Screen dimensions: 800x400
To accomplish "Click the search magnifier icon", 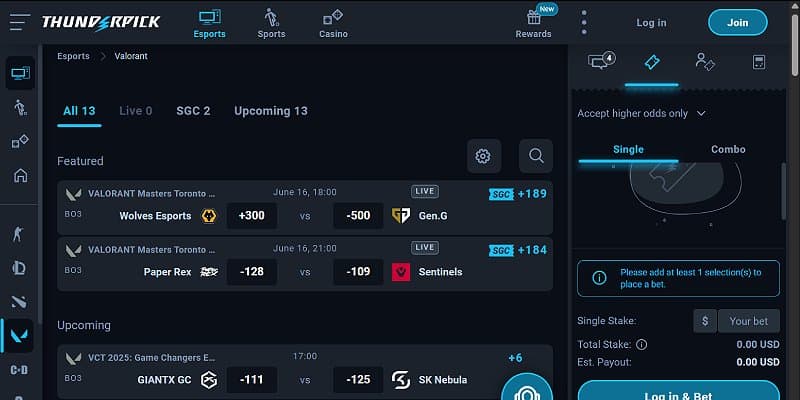I will [x=536, y=155].
